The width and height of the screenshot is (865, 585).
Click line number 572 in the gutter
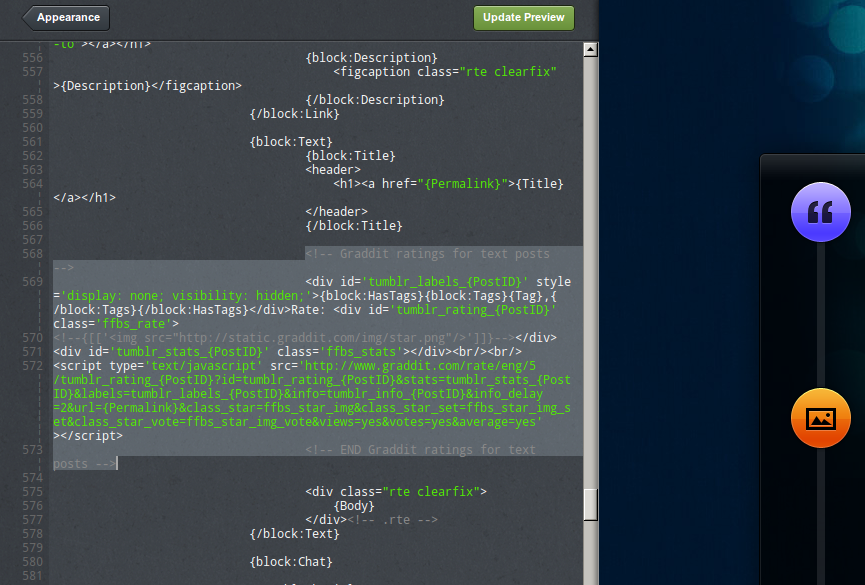click(33, 366)
